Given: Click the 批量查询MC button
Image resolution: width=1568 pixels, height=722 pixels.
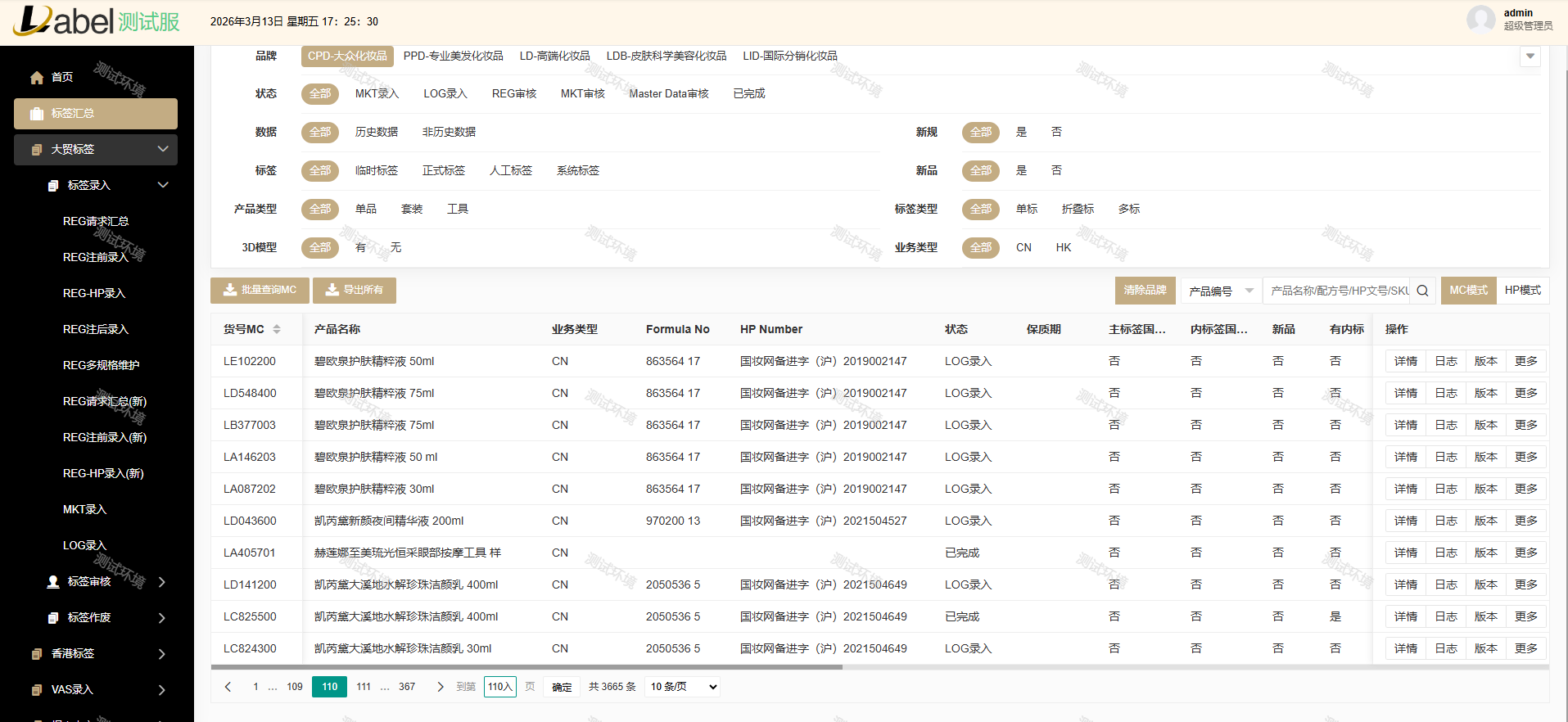Looking at the screenshot, I should click(260, 291).
